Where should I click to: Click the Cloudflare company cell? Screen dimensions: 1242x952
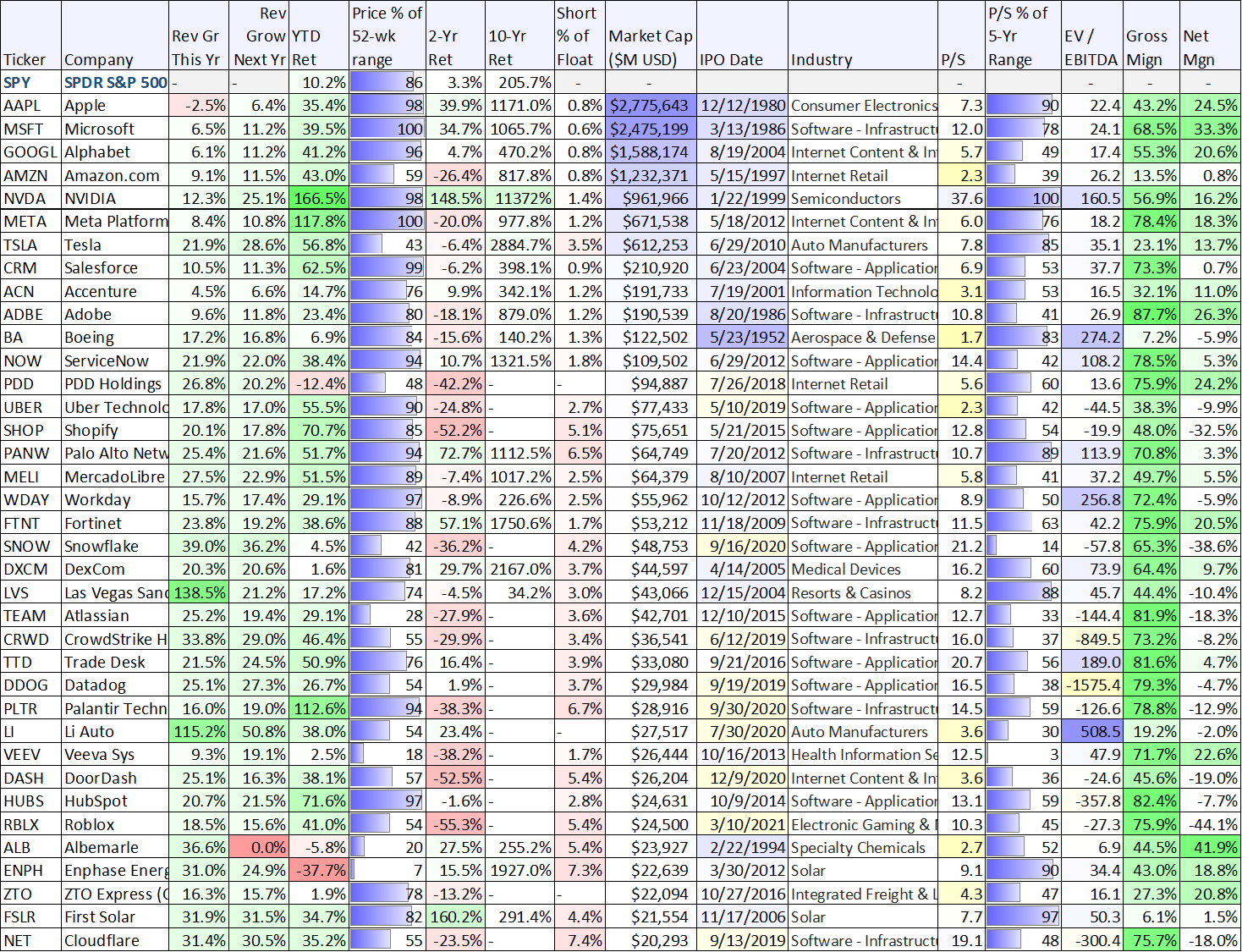click(x=115, y=941)
